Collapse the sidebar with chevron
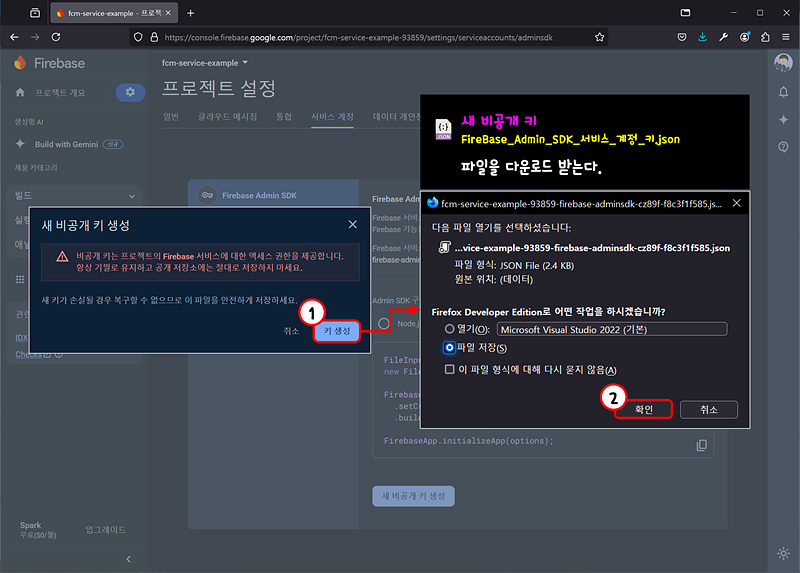Screen dimensions: 800x573 click(x=129, y=559)
